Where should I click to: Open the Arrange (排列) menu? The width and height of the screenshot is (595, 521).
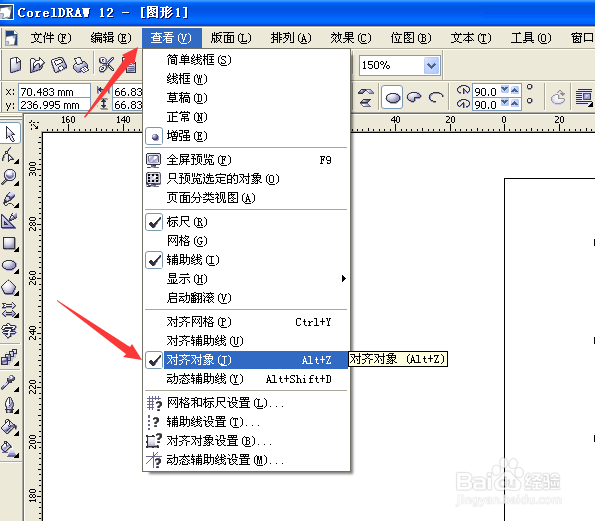(291, 38)
